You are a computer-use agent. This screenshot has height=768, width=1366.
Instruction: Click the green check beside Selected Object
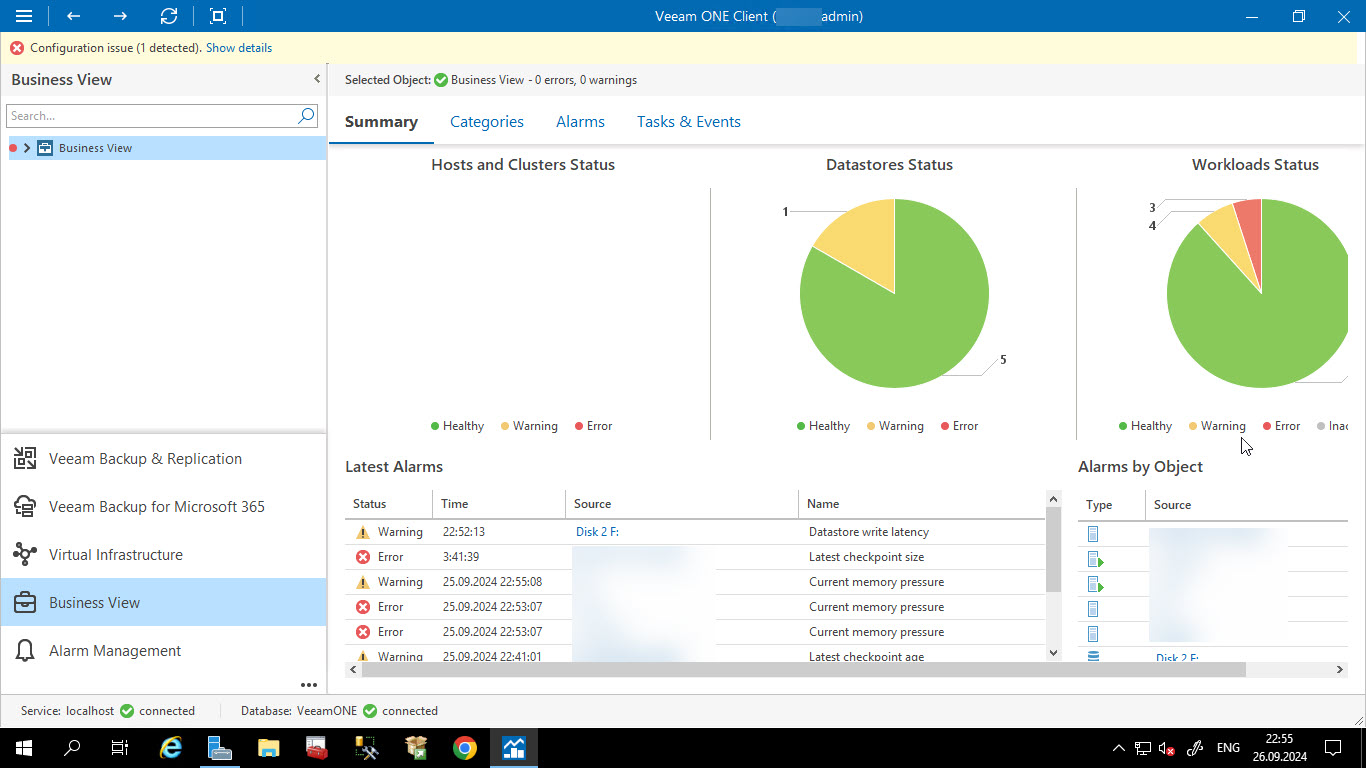coord(441,80)
